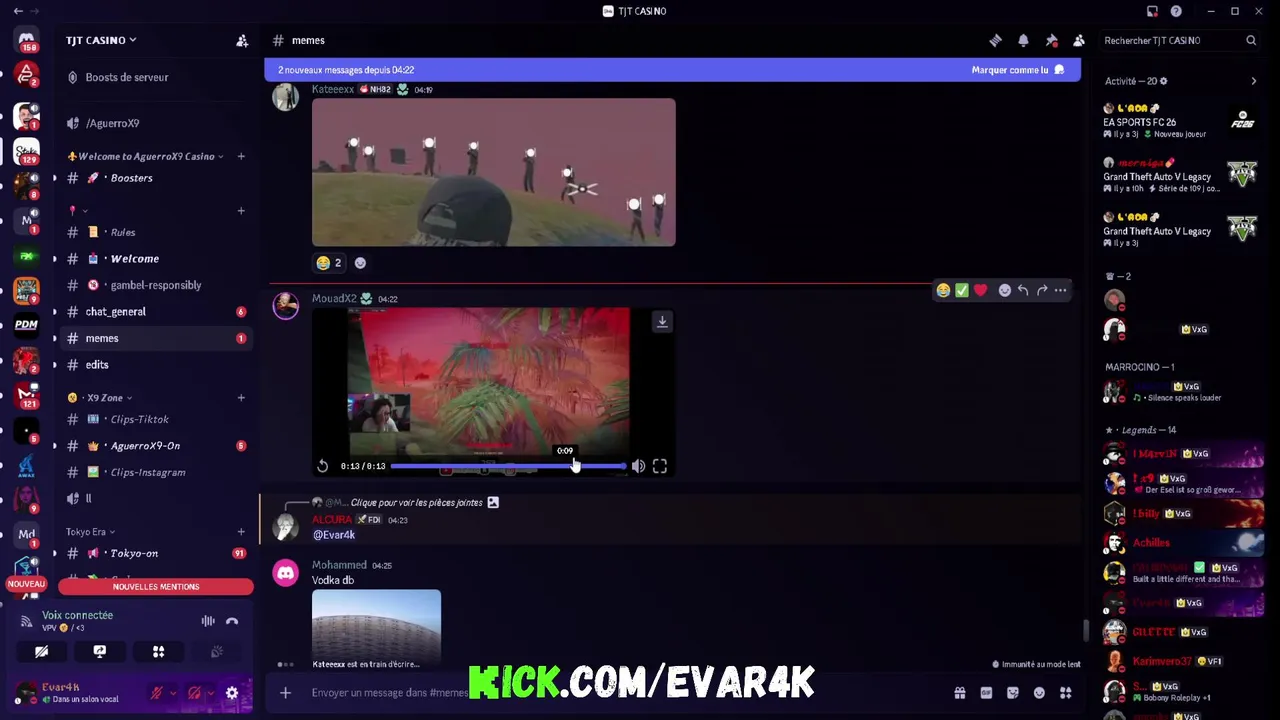Collapse the X9 Zone category
The image size is (1280, 720).
(x=99, y=398)
